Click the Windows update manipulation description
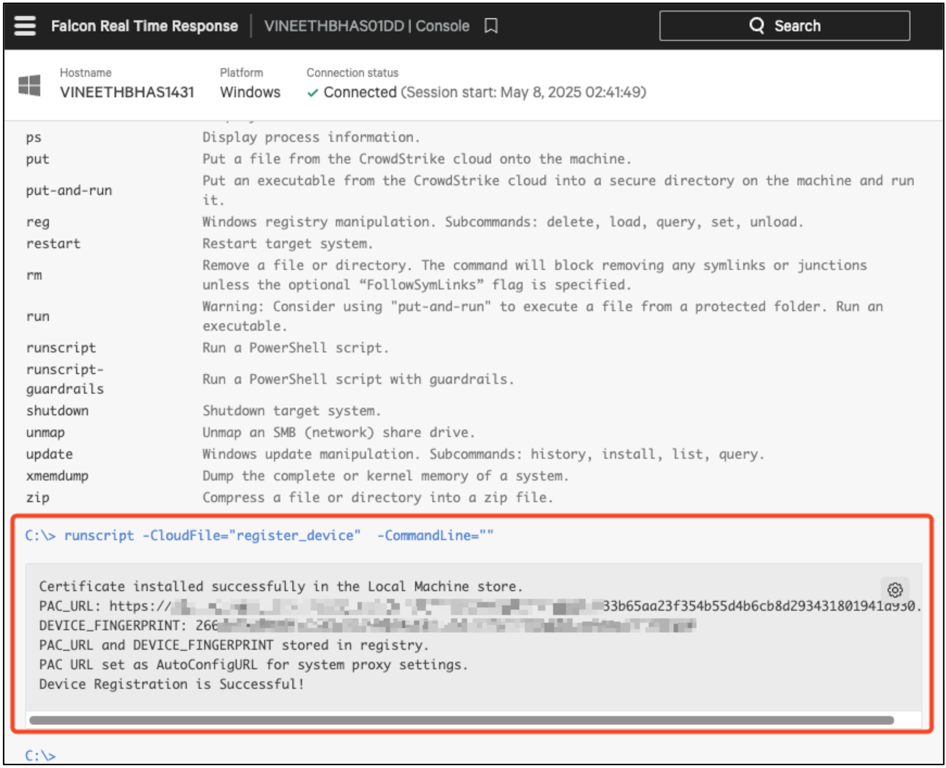The height and width of the screenshot is (768, 946). tap(483, 454)
